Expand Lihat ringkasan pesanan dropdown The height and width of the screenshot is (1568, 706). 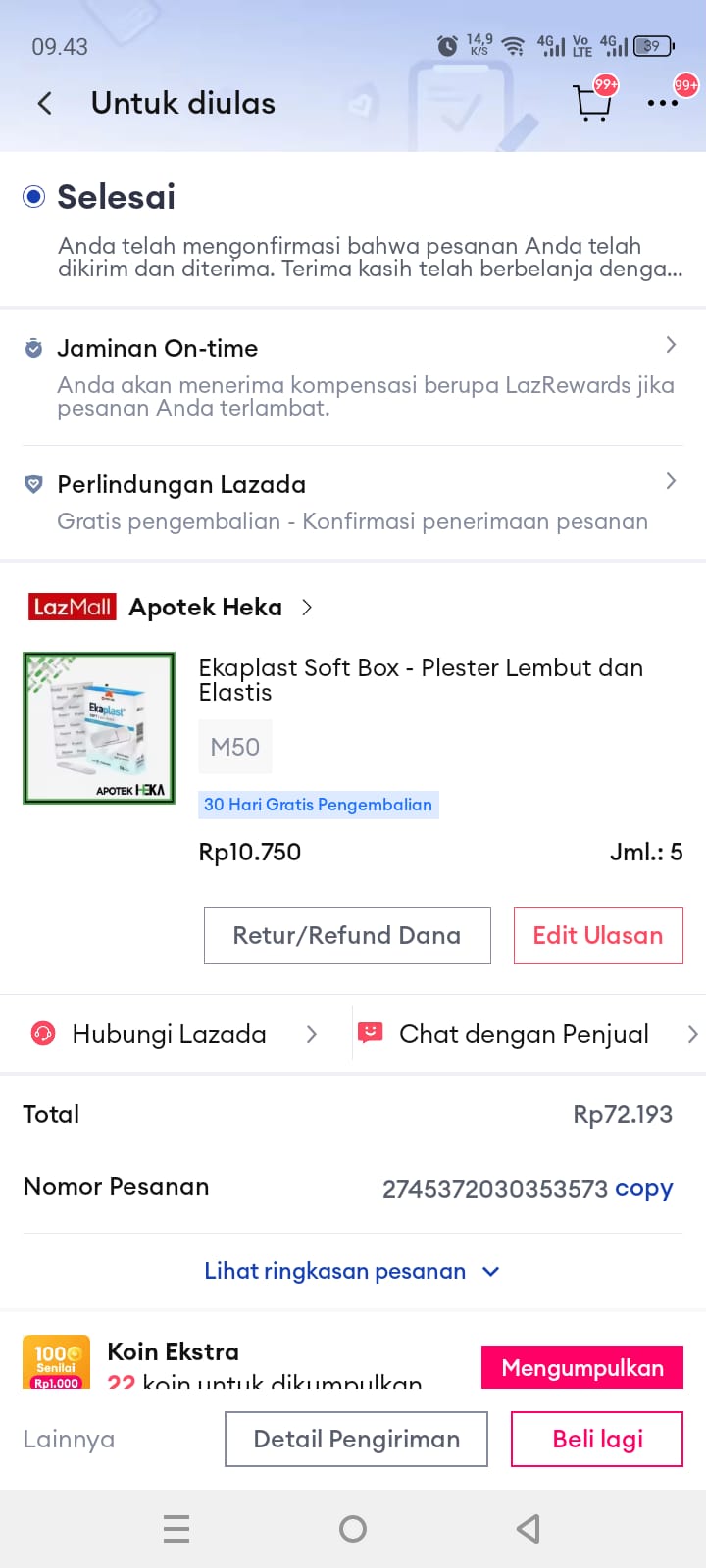351,1271
